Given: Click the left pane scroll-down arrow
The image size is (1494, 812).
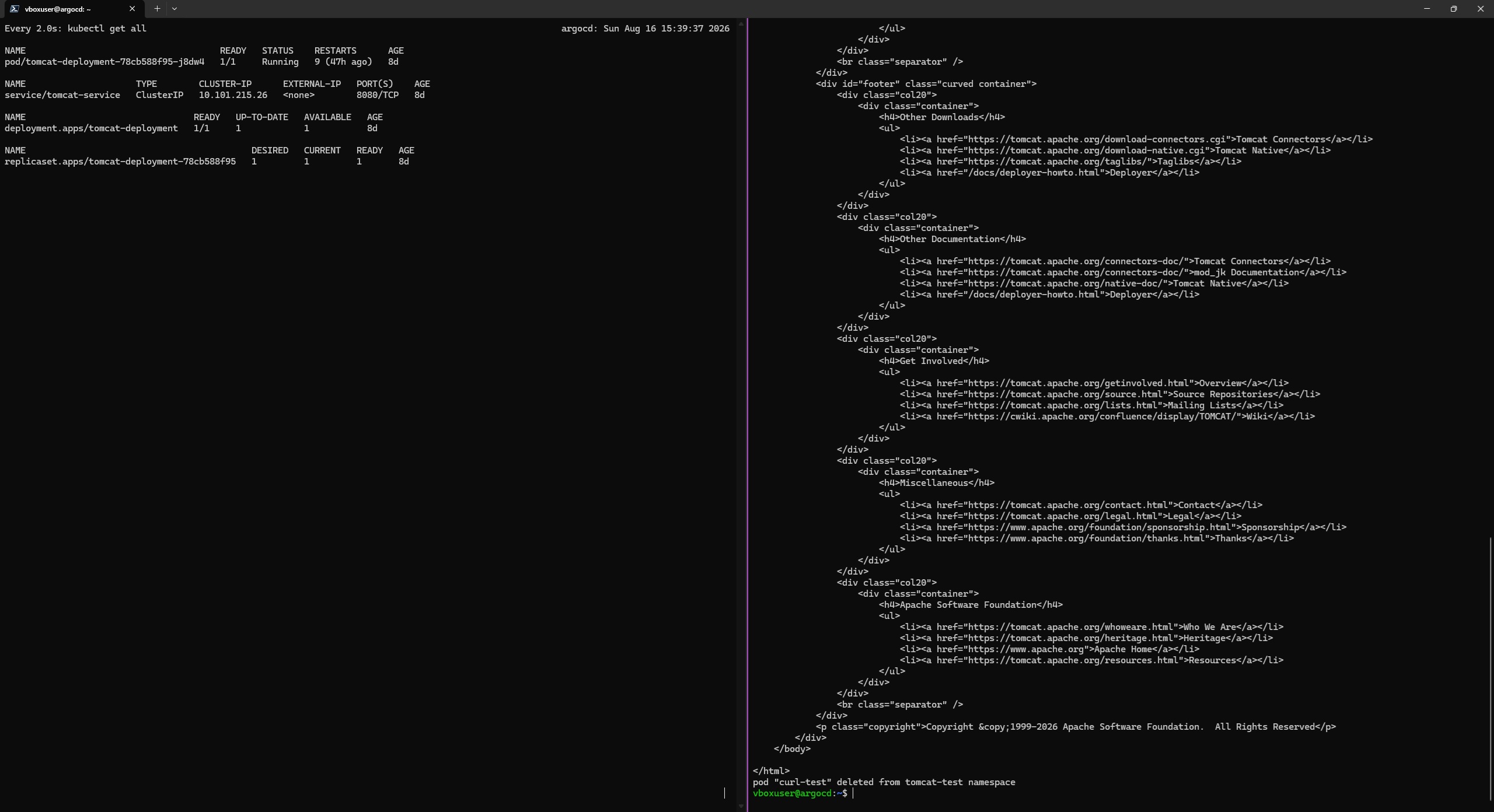Looking at the screenshot, I should click(741, 806).
